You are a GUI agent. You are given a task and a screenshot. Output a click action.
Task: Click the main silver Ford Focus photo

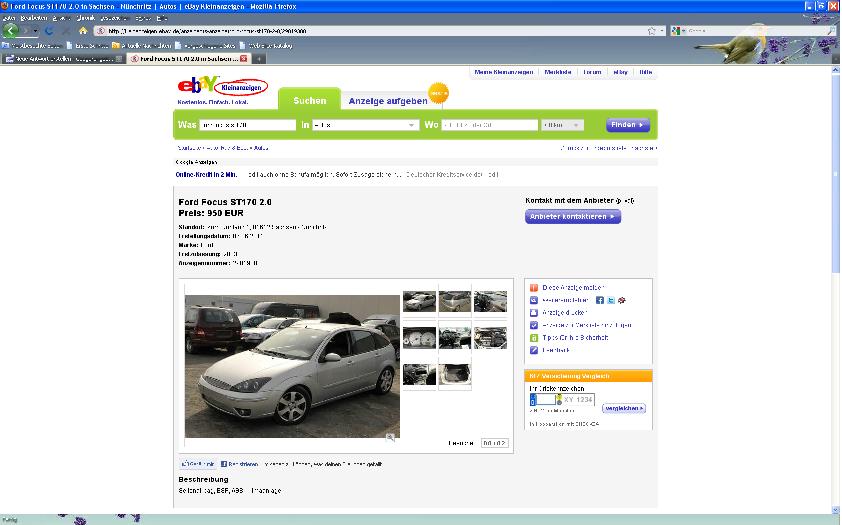coord(292,366)
